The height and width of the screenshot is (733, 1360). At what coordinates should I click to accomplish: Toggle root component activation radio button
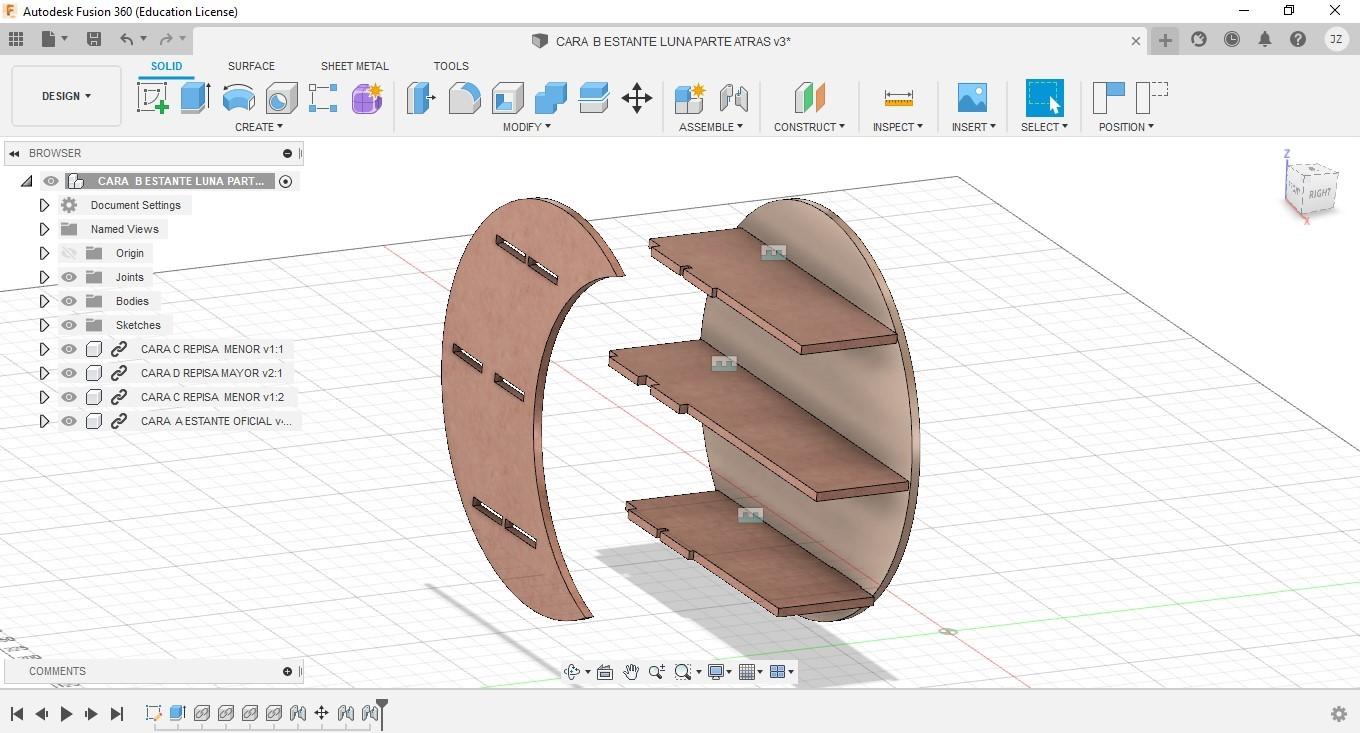pos(285,181)
